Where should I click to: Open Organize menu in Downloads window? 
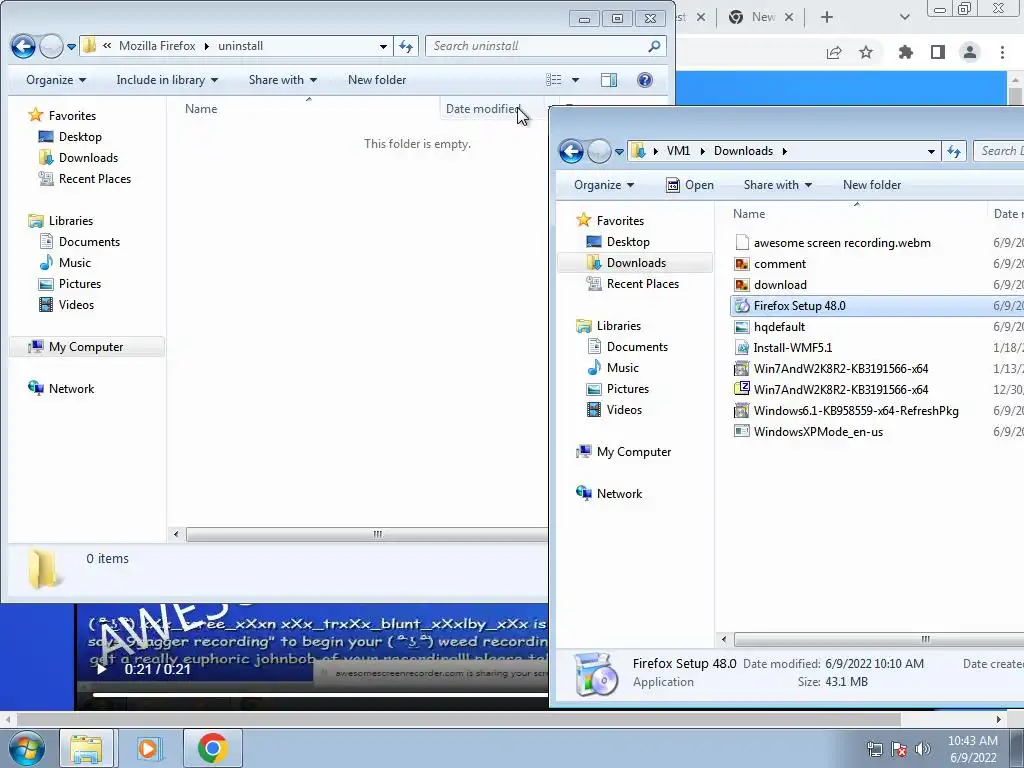point(603,185)
